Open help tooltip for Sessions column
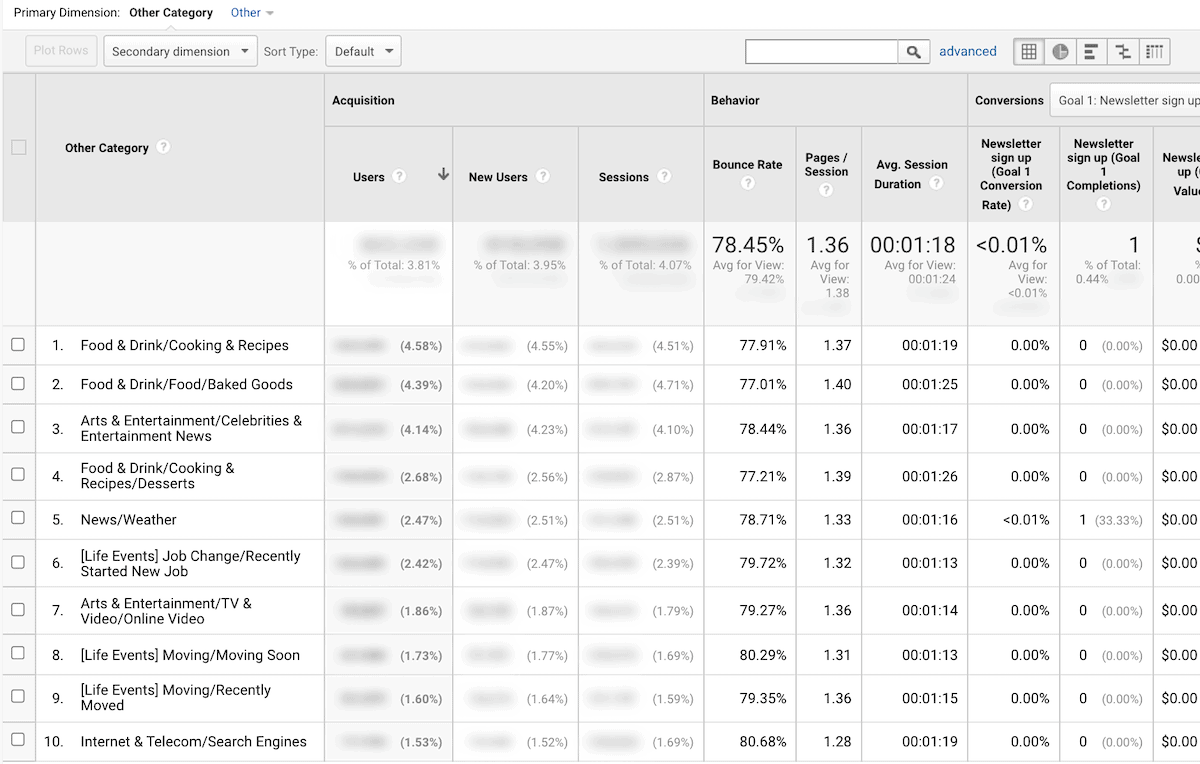Image resolution: width=1200 pixels, height=764 pixels. point(664,176)
